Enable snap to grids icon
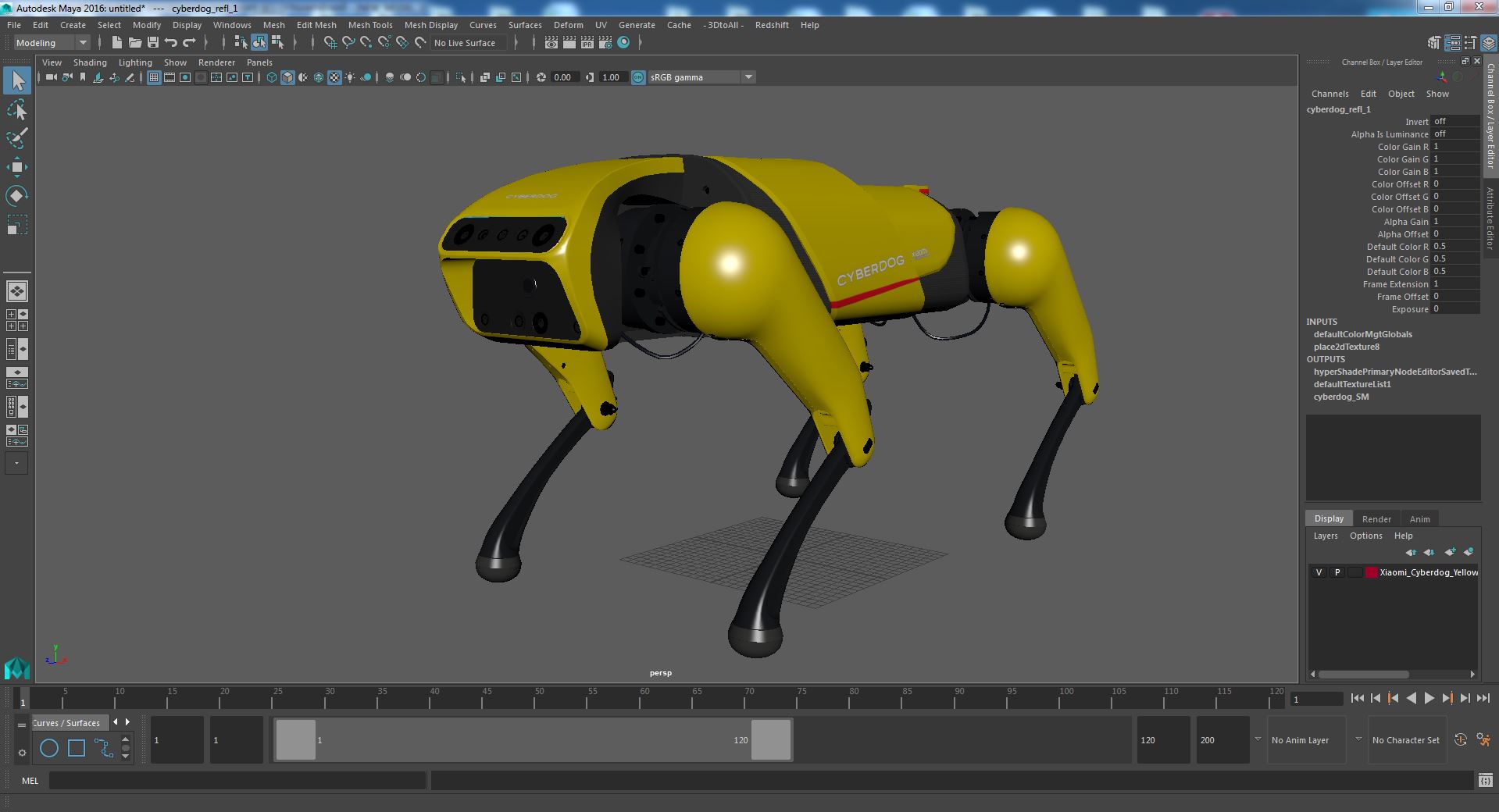This screenshot has width=1499, height=812. 330,42
